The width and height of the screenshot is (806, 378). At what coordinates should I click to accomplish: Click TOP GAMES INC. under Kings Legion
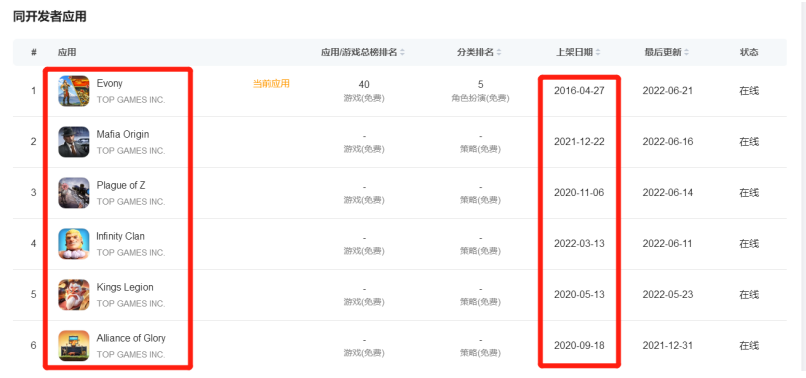click(x=131, y=303)
